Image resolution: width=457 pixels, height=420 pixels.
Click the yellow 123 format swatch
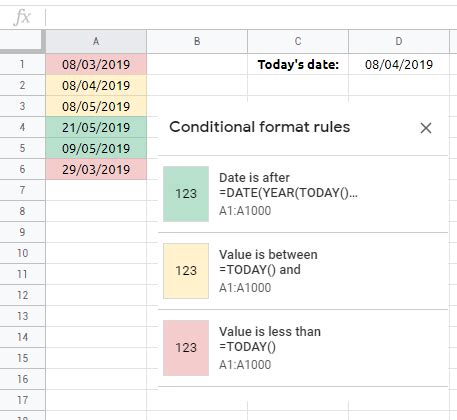186,271
